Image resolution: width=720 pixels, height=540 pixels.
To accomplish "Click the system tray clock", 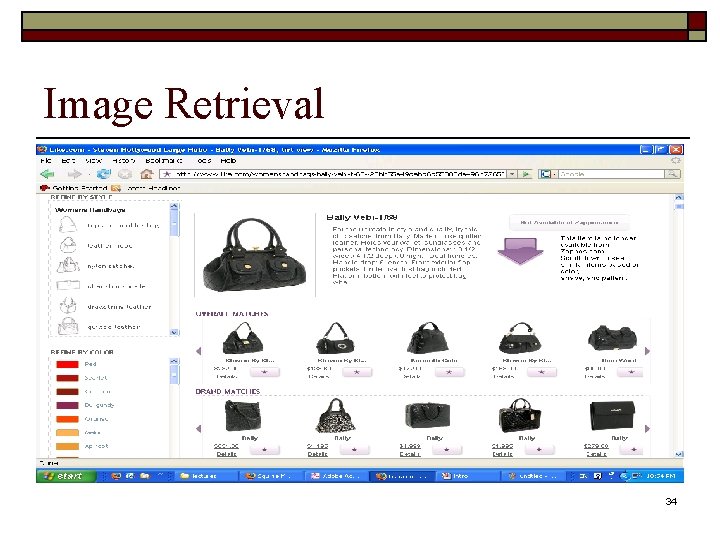I will pos(661,476).
